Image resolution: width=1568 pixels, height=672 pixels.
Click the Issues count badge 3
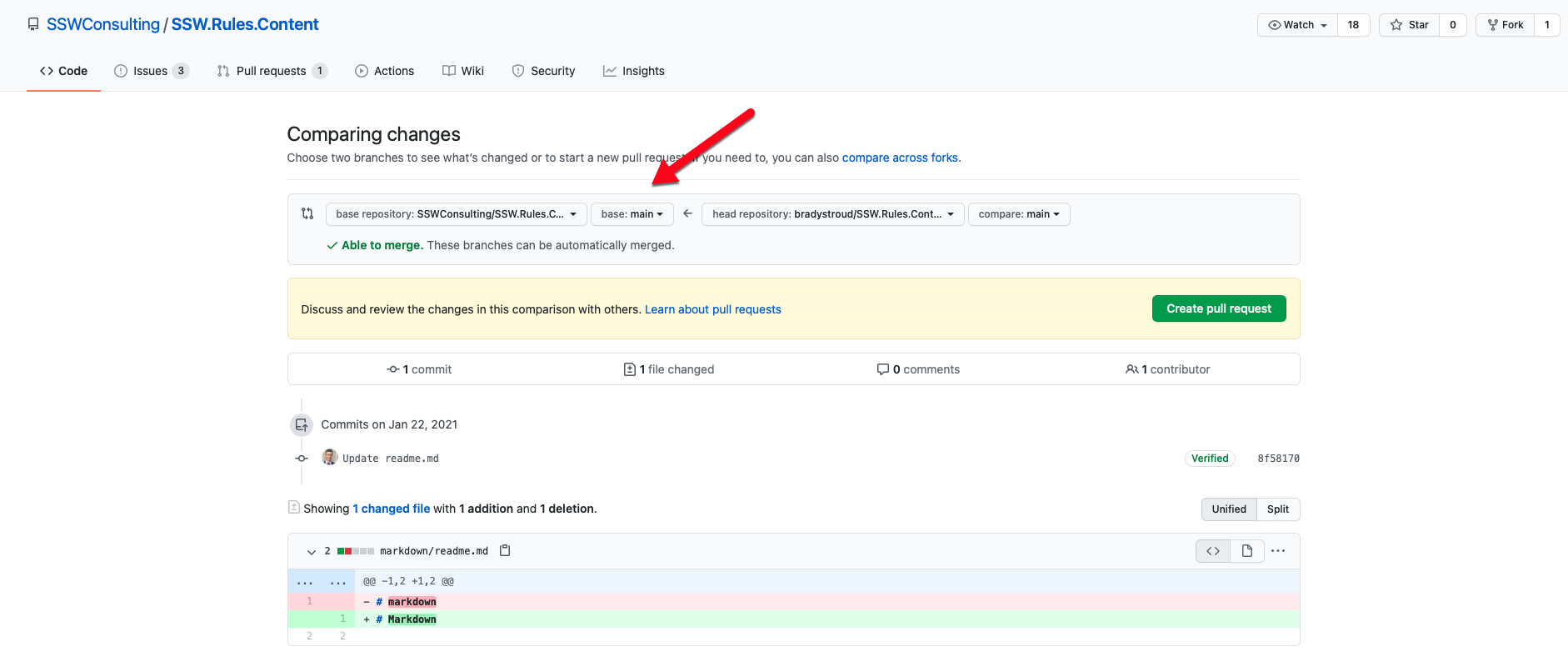click(181, 71)
